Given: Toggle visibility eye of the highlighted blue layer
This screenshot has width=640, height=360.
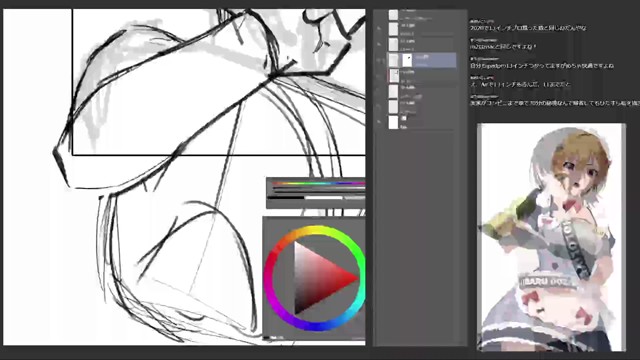Looking at the screenshot, I should pos(379,60).
